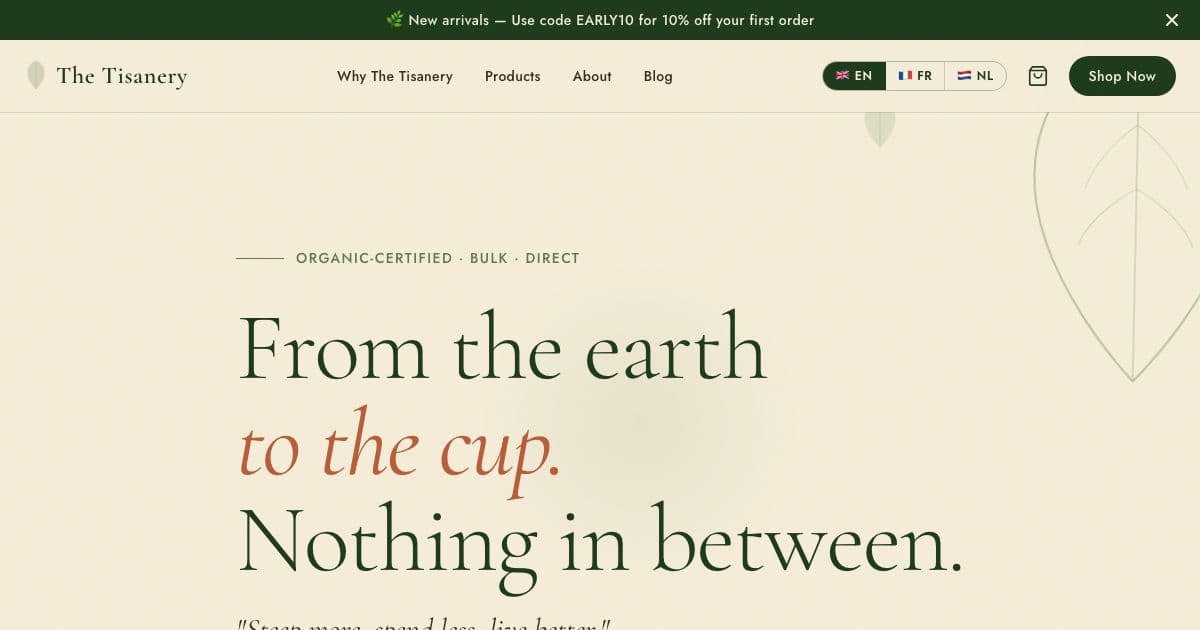
Task: Click the sprout emoji before New arrivals
Action: point(394,20)
